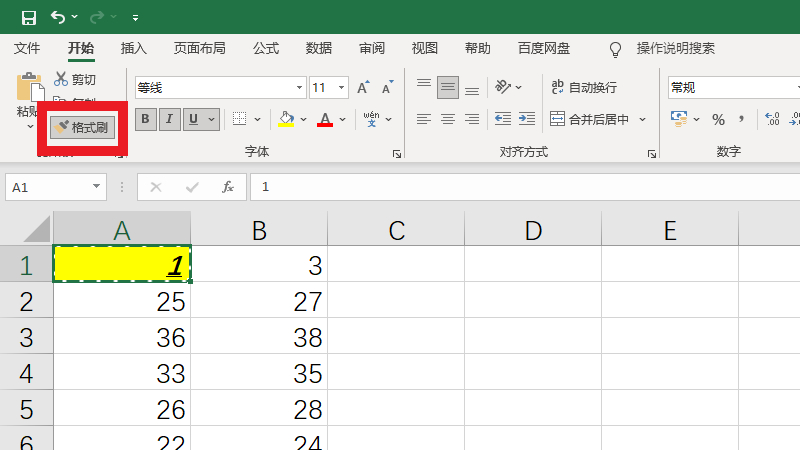Open the Customize Quick Access Toolbar arrow

tap(135, 18)
